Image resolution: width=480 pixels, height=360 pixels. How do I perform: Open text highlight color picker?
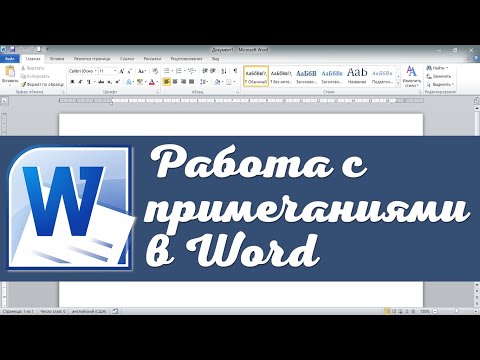point(141,82)
